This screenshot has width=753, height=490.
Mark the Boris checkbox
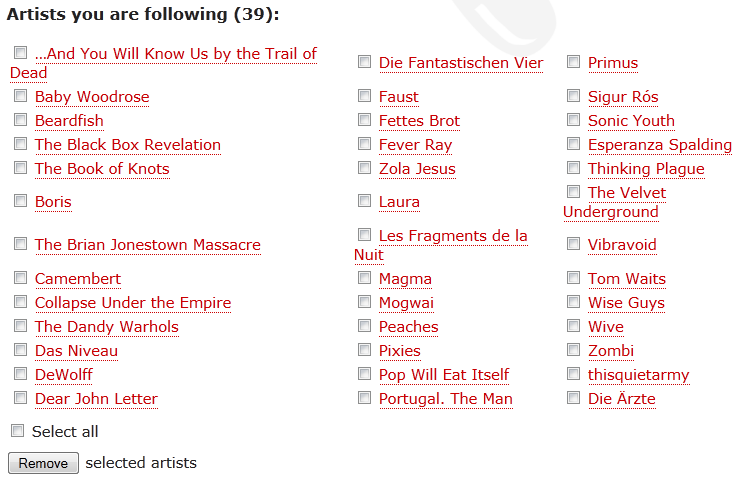point(20,201)
